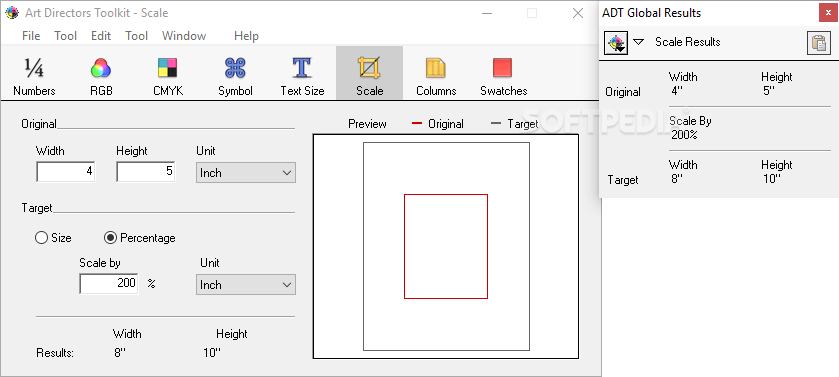Select the Percentage radio button
The width and height of the screenshot is (839, 377).
click(140, 238)
